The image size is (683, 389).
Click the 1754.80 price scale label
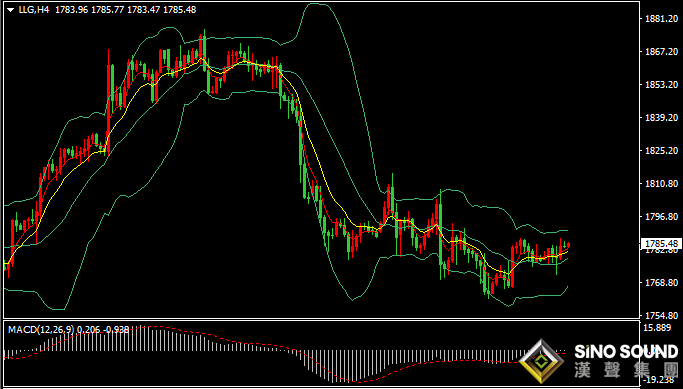coord(663,315)
